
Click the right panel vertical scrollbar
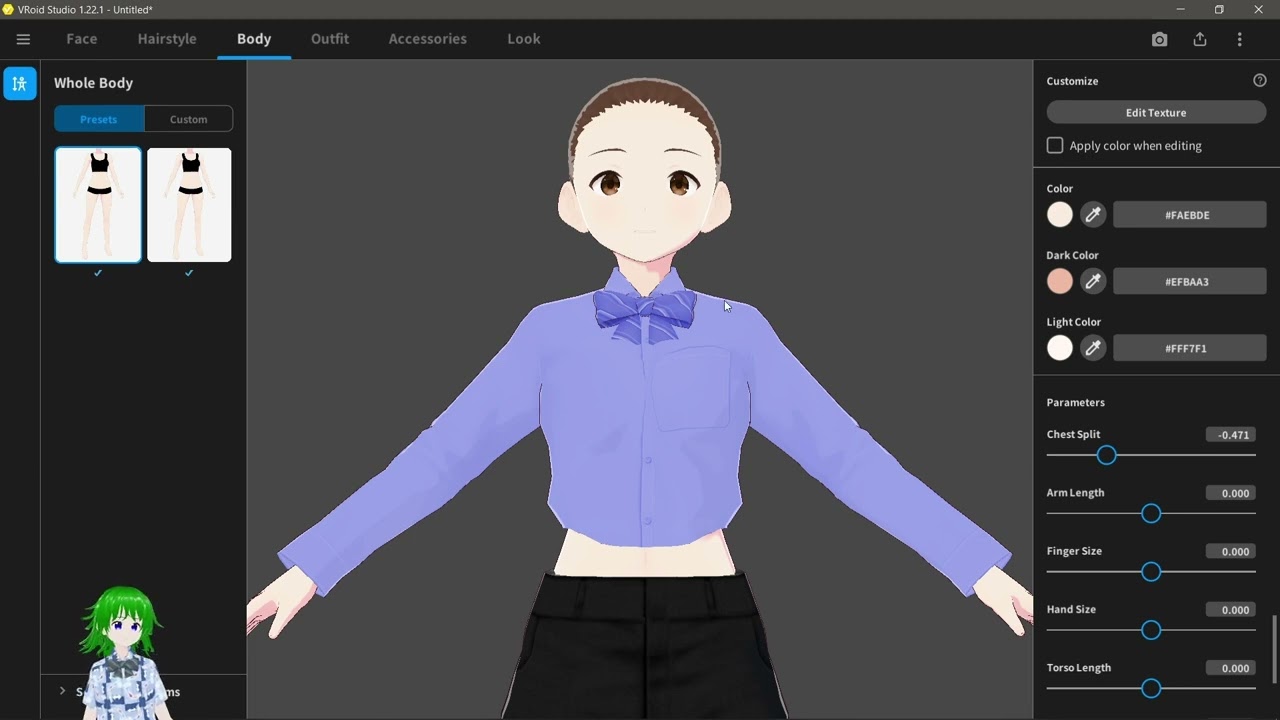(x=1274, y=648)
